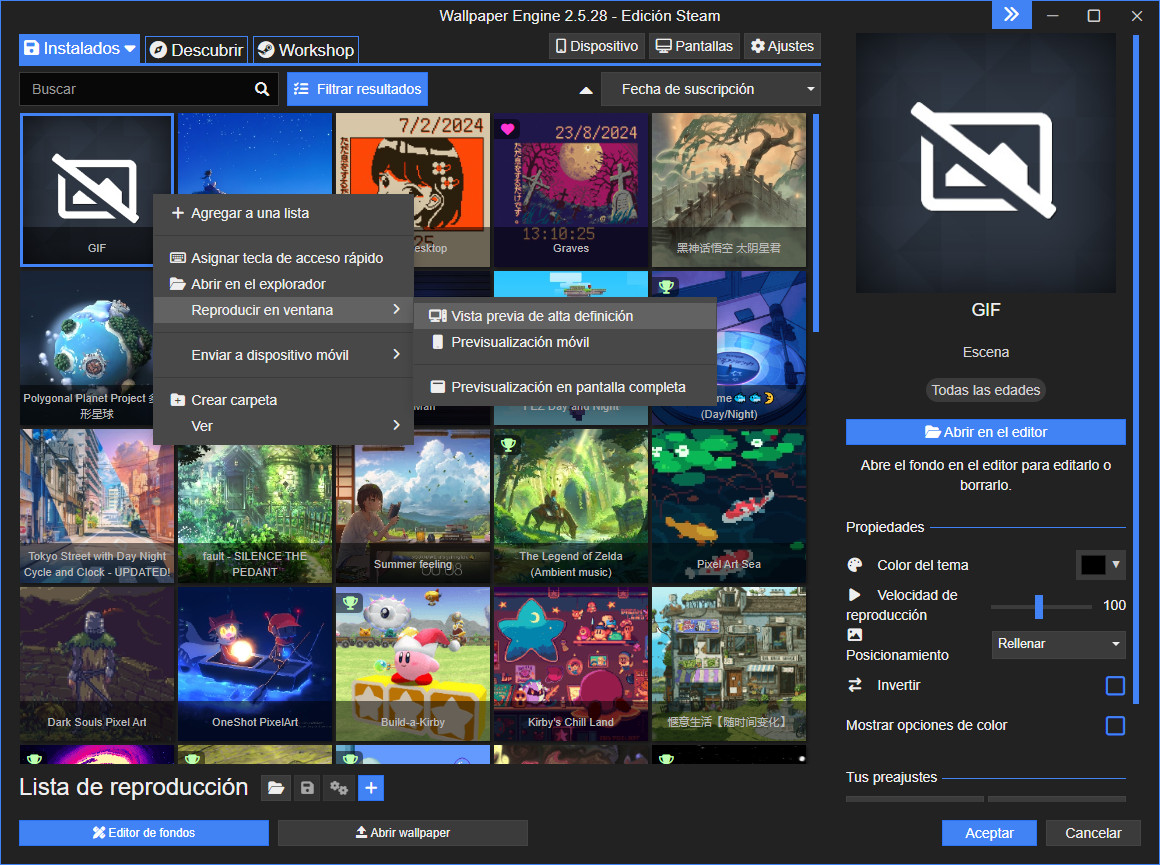
Task: Select Kirby's Chill Land wallpaper
Action: click(570, 664)
